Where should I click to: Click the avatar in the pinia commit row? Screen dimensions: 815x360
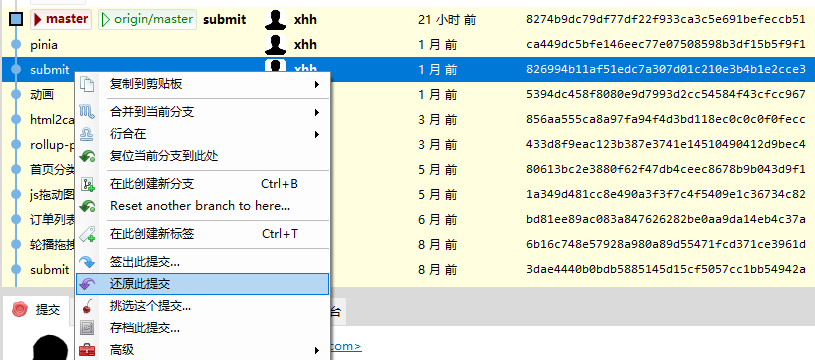tap(275, 45)
